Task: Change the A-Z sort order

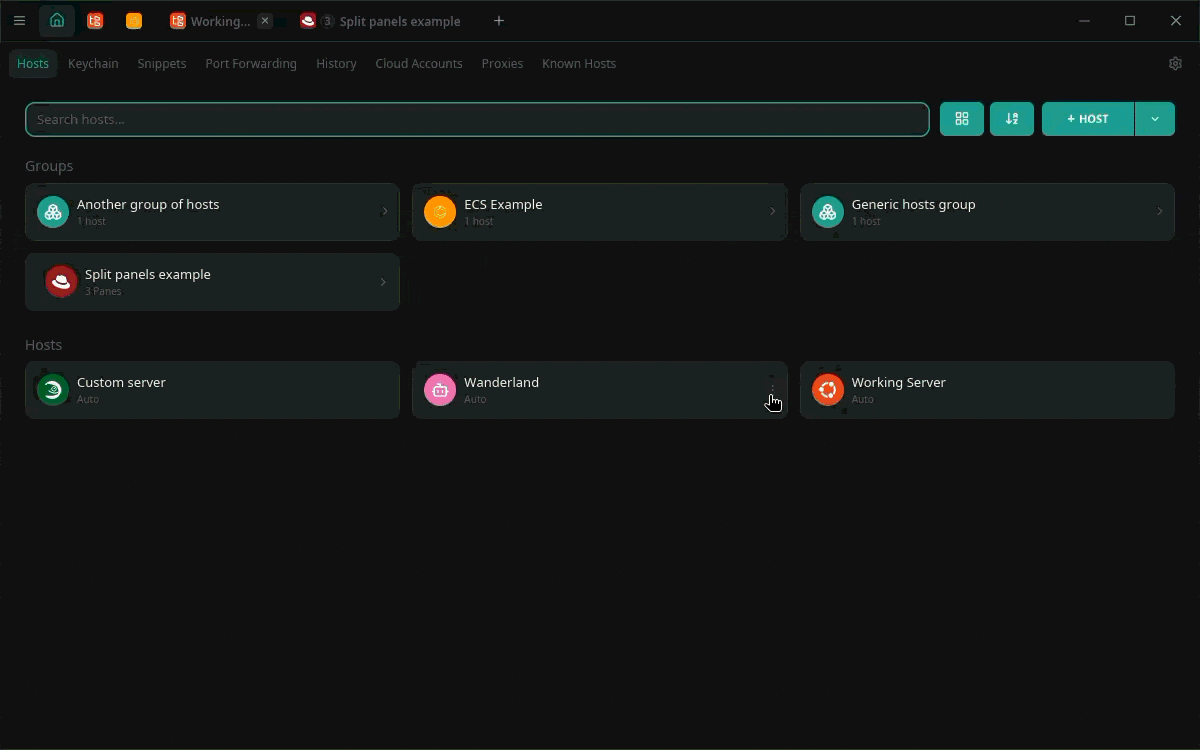Action: coord(1012,119)
